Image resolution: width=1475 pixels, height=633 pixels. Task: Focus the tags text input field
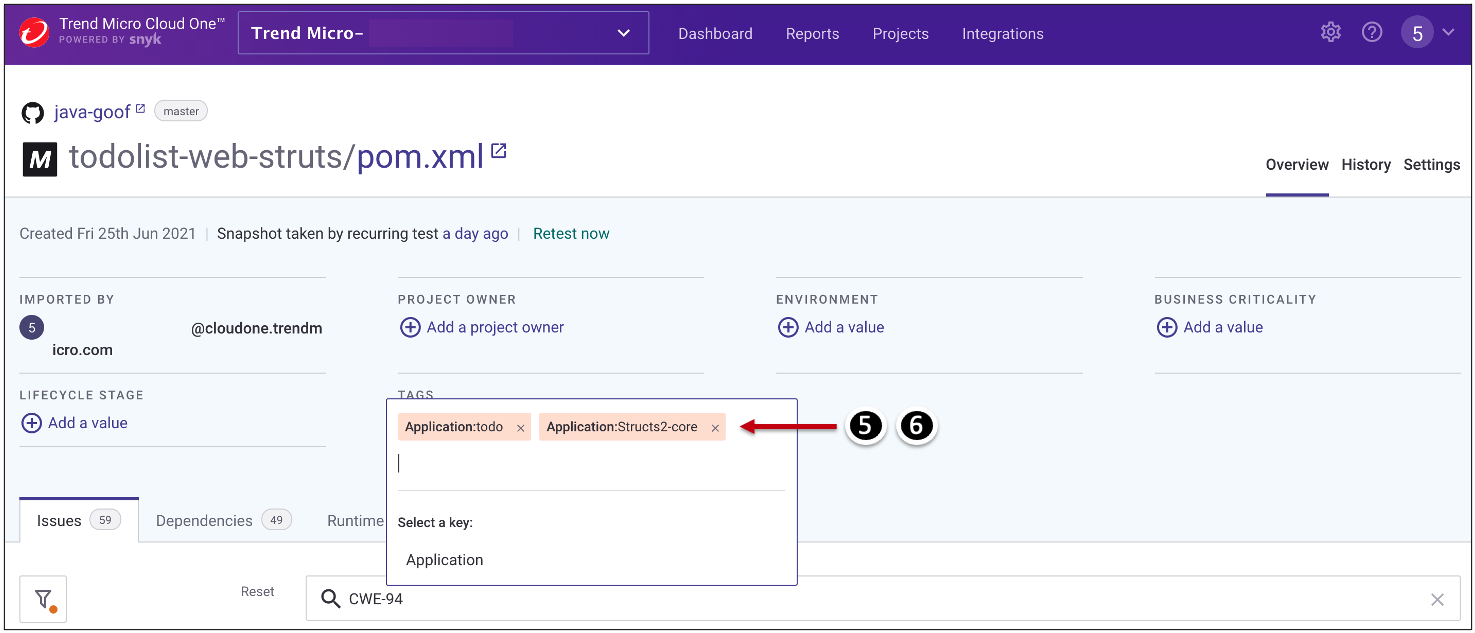[x=590, y=463]
